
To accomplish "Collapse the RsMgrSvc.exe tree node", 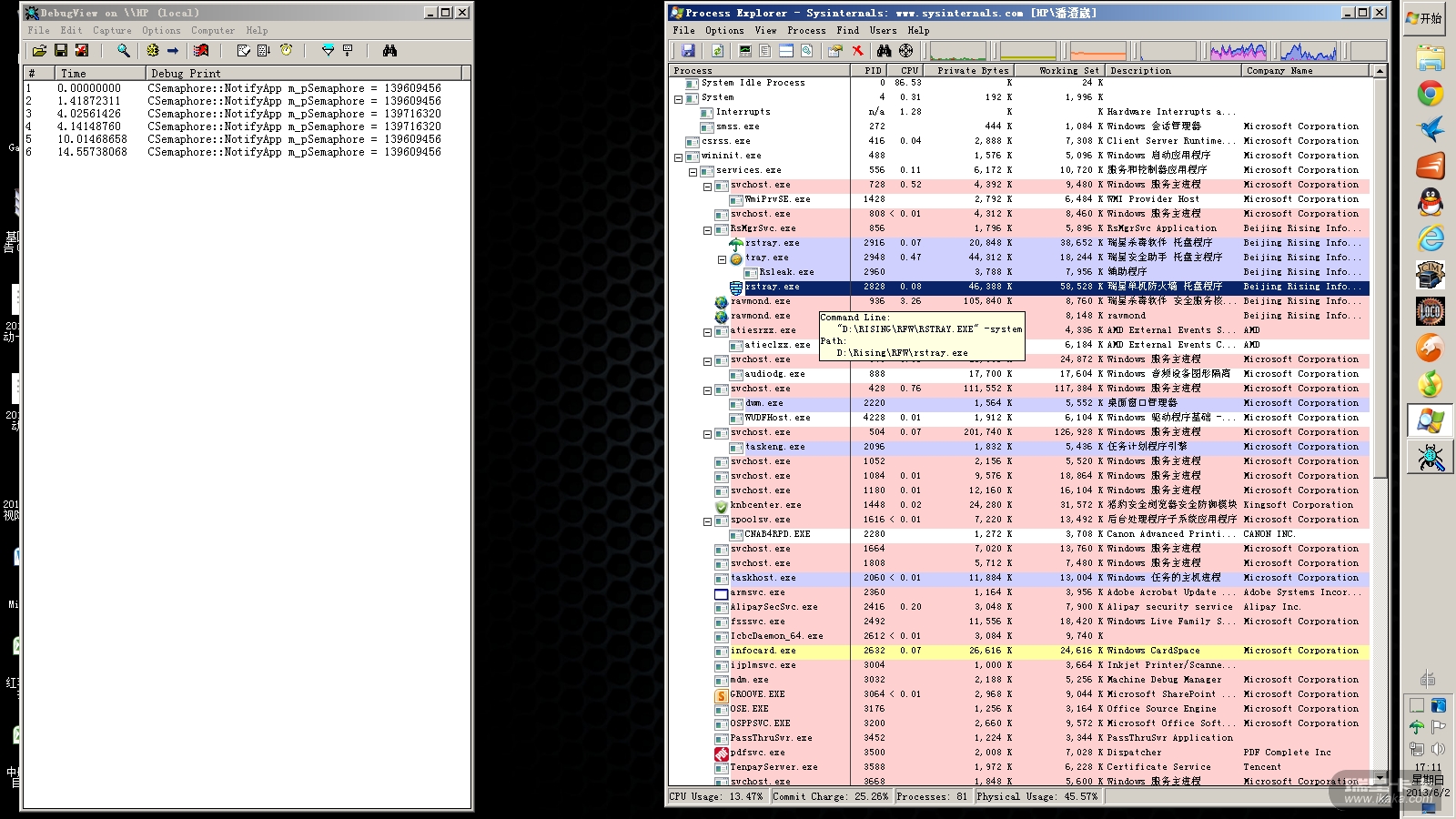I will click(707, 229).
